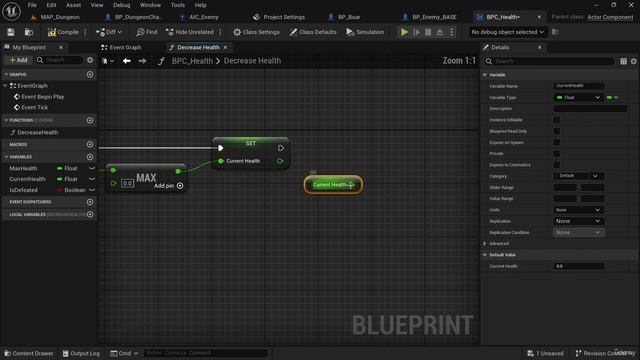Screen dimensions: 640x360
Task: Open the Compile options menu
Action: (x=85, y=32)
